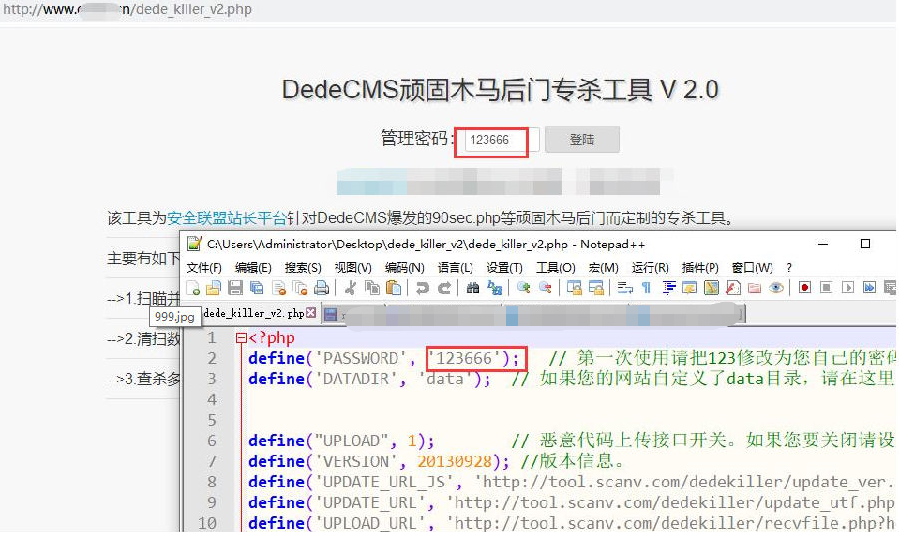Viewport: 899px width, 560px height.
Task: Click the 'DATADIR' text on line 3
Action: [x=356, y=379]
